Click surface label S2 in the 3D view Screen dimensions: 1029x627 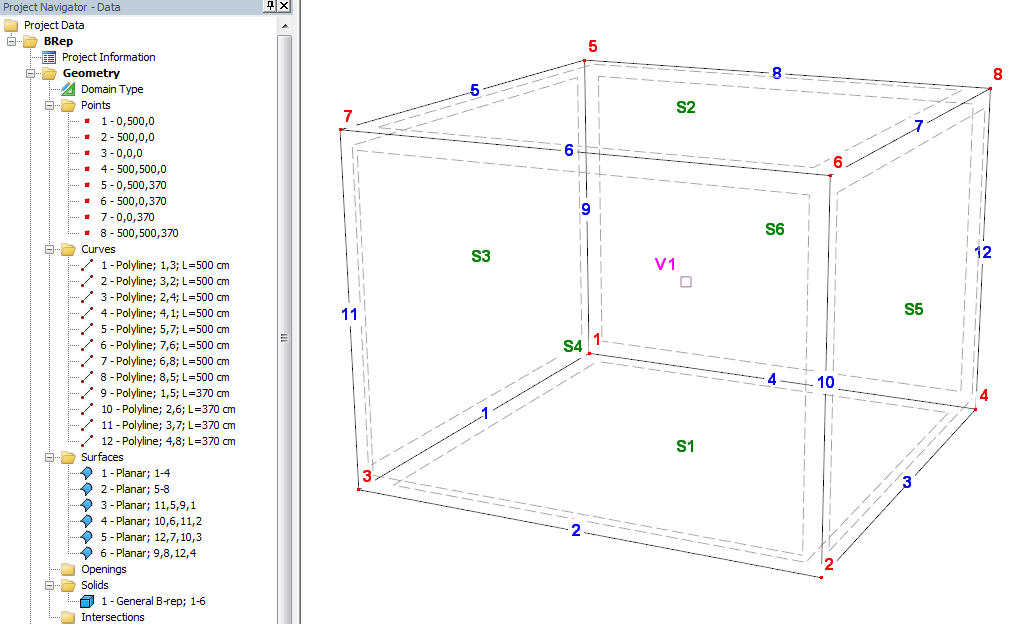686,107
